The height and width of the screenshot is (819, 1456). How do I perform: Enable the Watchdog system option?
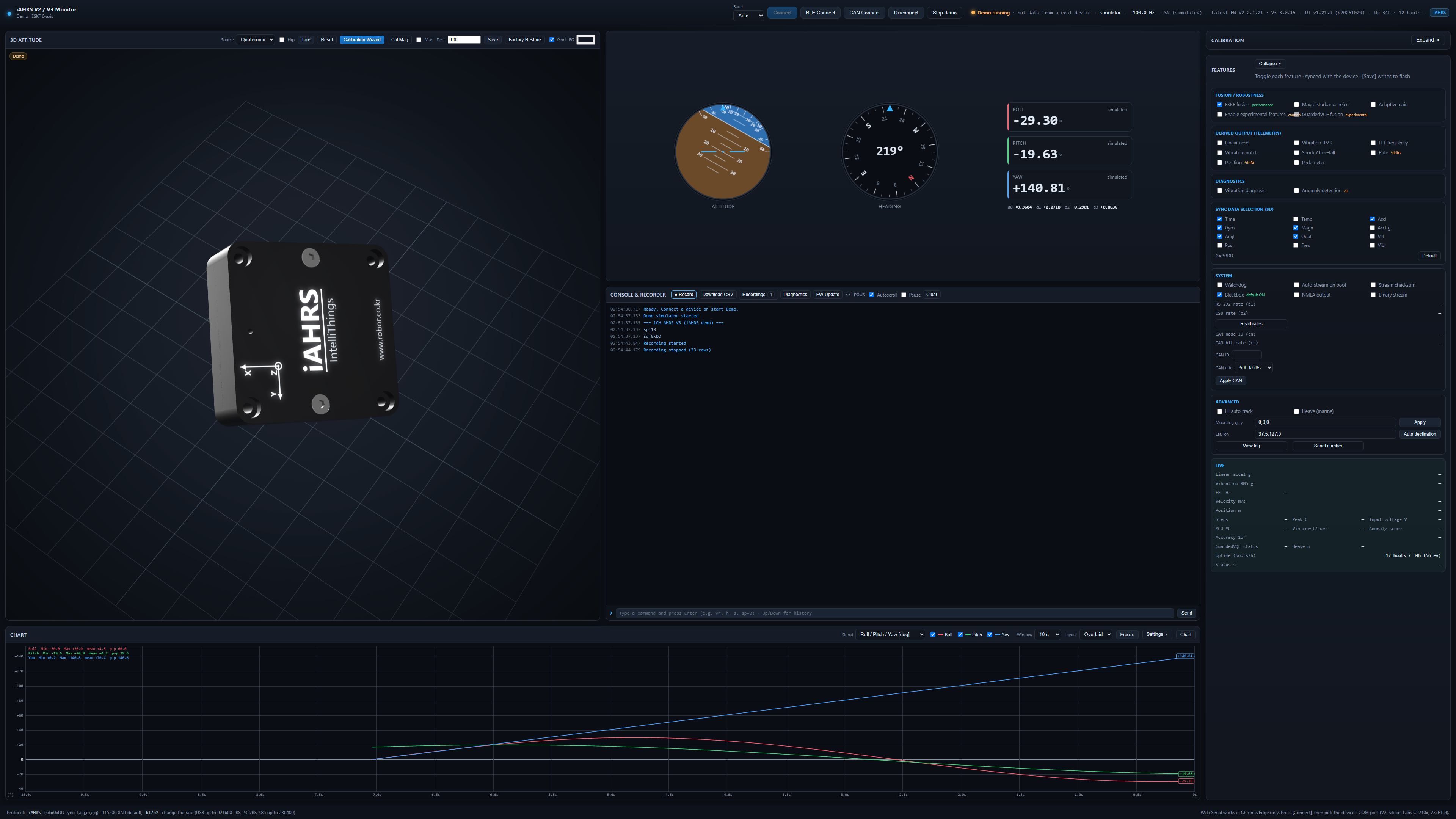click(x=1219, y=285)
